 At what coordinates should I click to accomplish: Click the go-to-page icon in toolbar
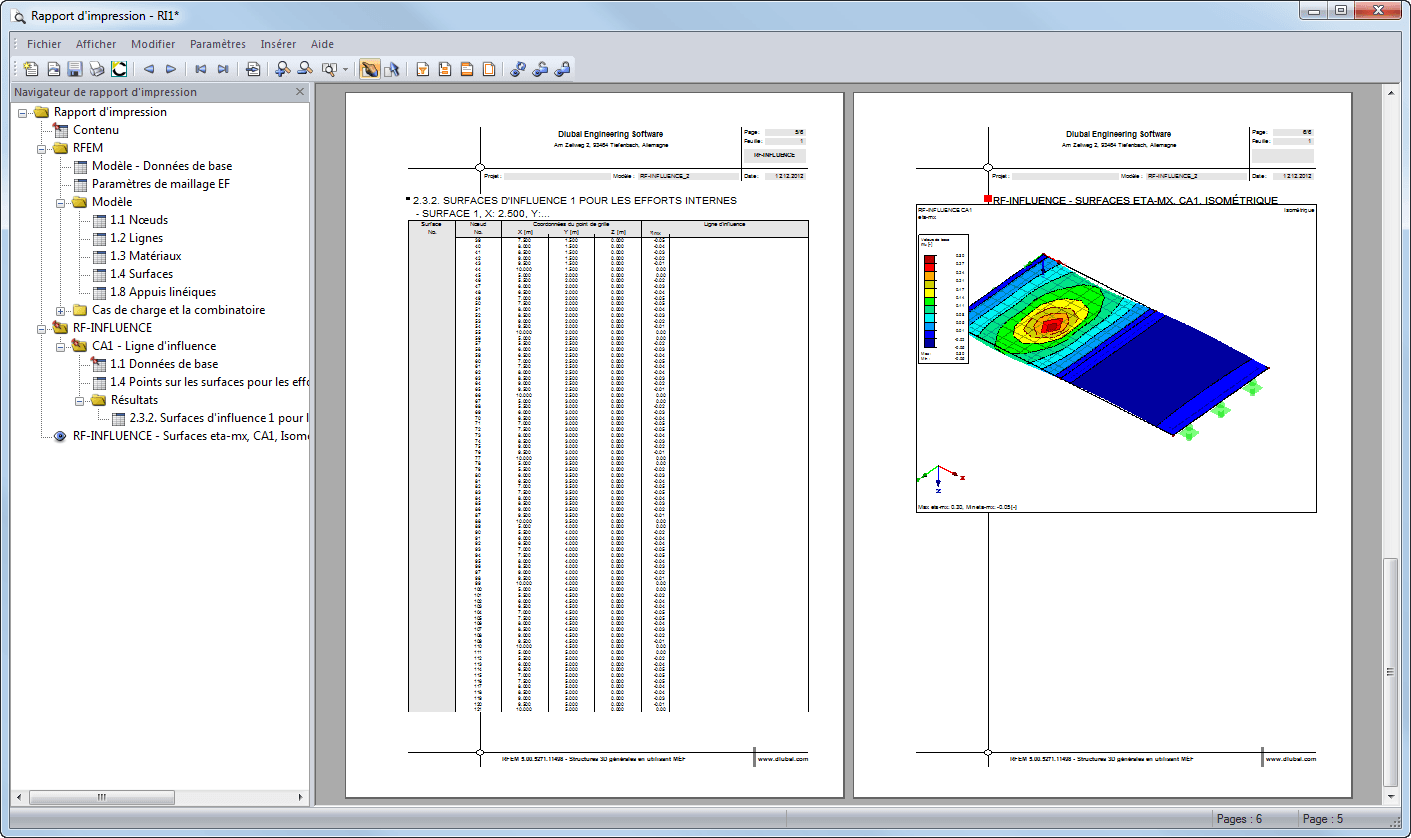253,69
